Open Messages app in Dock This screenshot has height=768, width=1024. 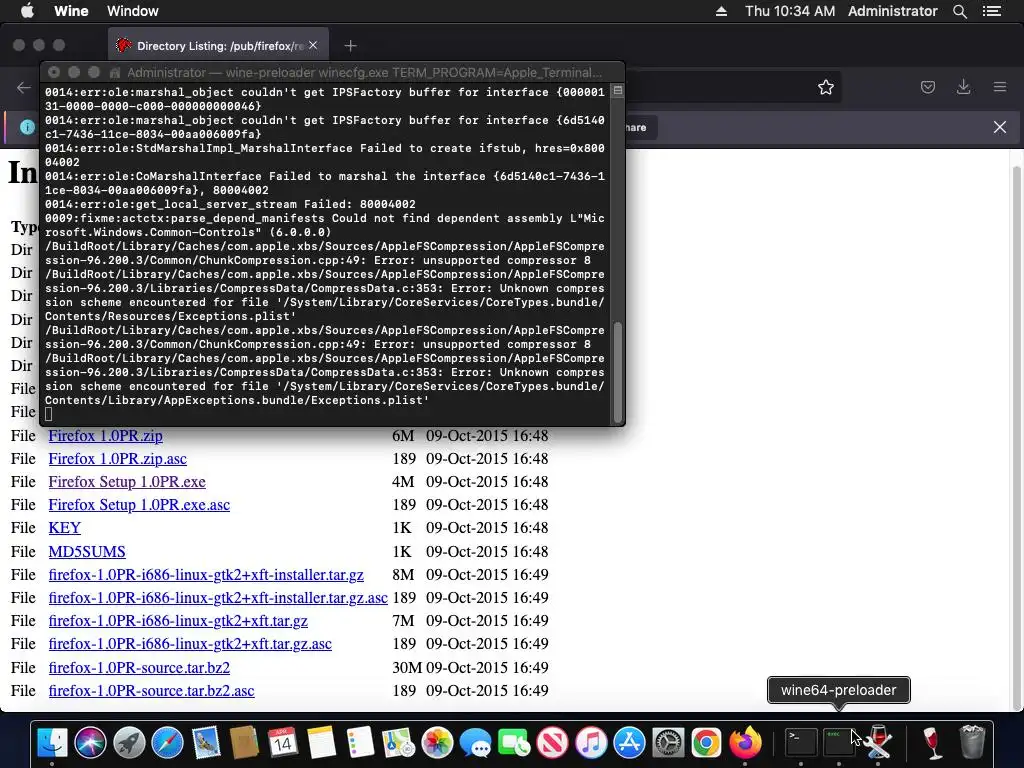pyautogui.click(x=475, y=743)
